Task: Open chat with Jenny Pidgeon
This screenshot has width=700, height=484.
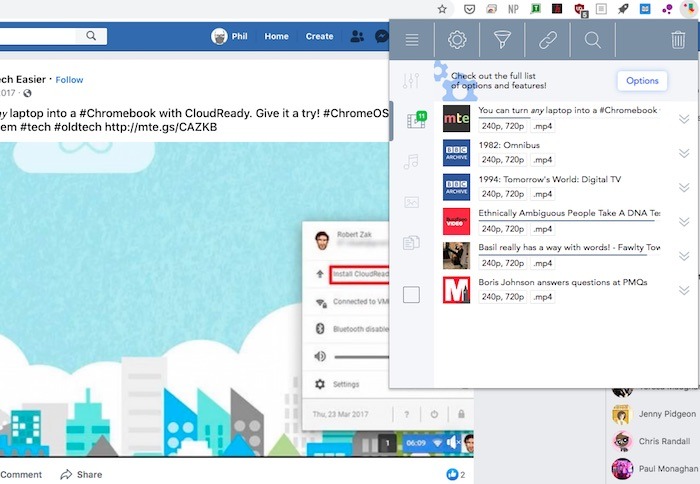Action: click(x=654, y=414)
